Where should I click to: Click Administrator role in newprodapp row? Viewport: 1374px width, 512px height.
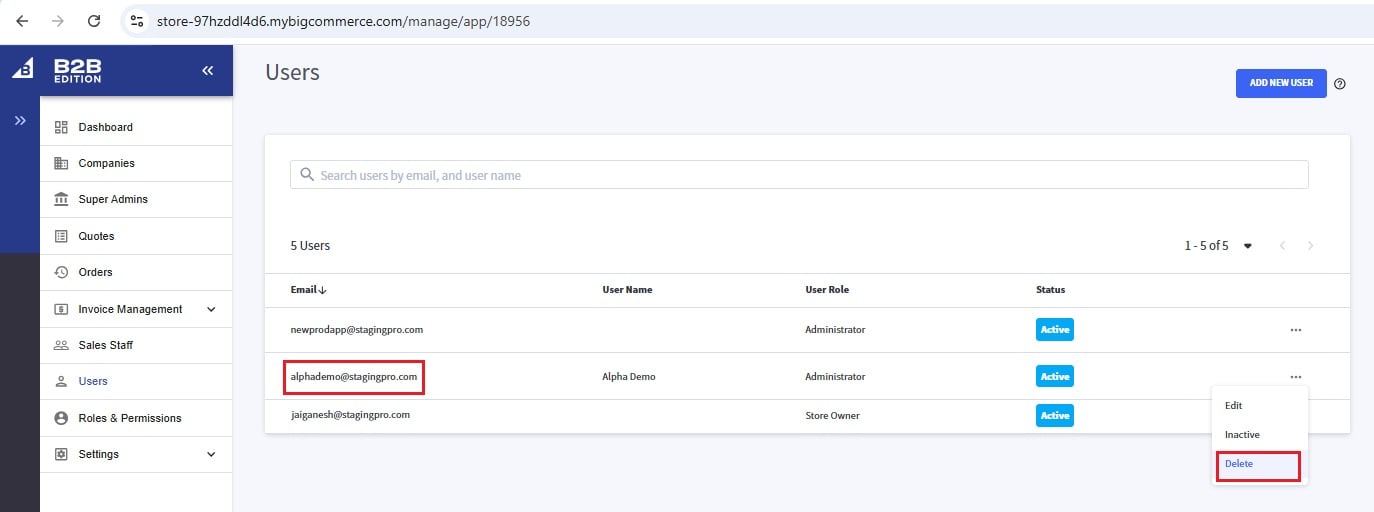point(835,329)
